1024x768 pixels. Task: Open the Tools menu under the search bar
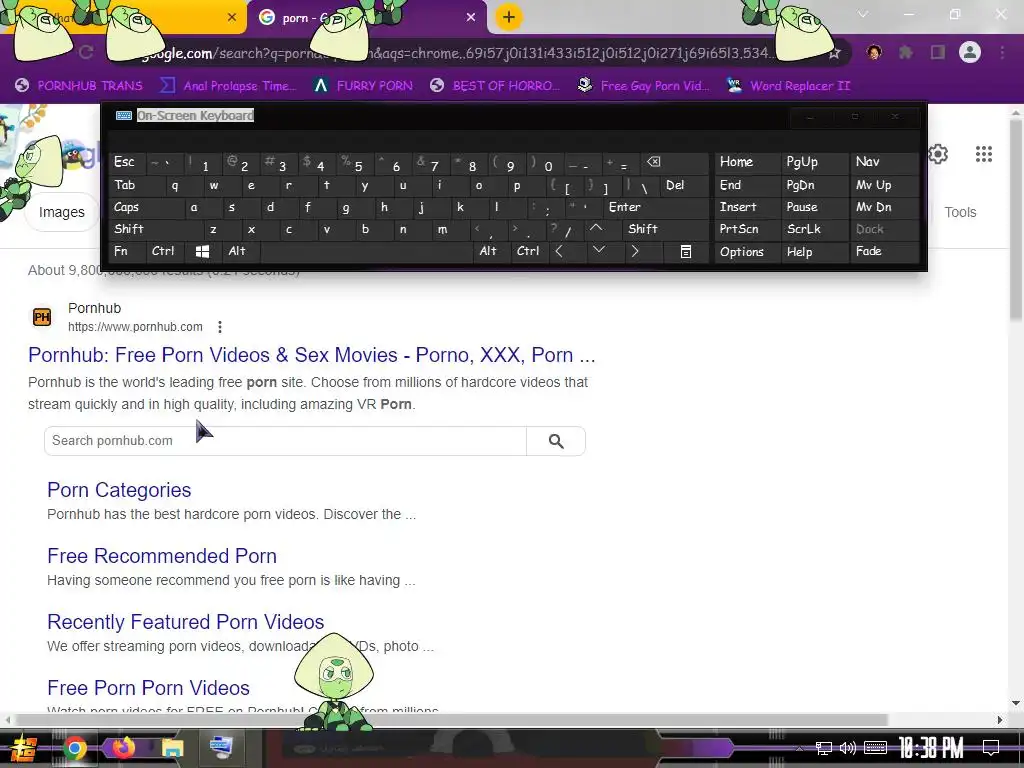tap(960, 212)
